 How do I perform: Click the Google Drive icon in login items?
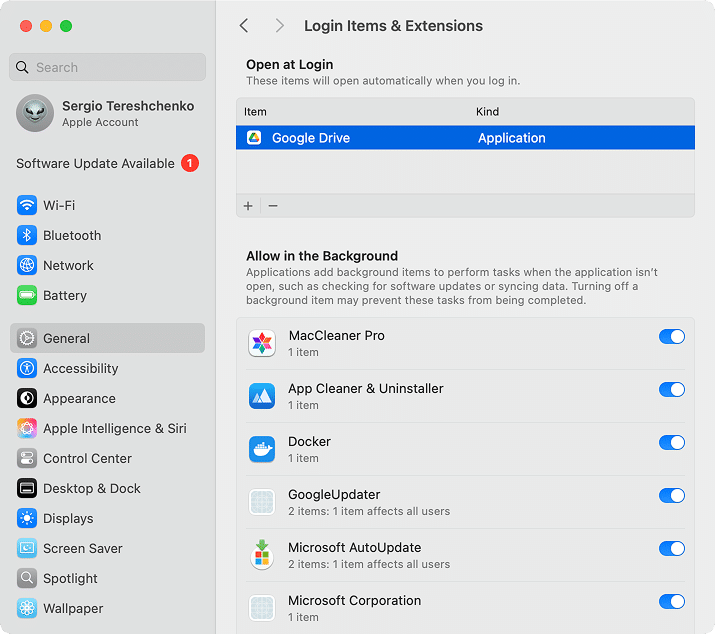[x=254, y=138]
